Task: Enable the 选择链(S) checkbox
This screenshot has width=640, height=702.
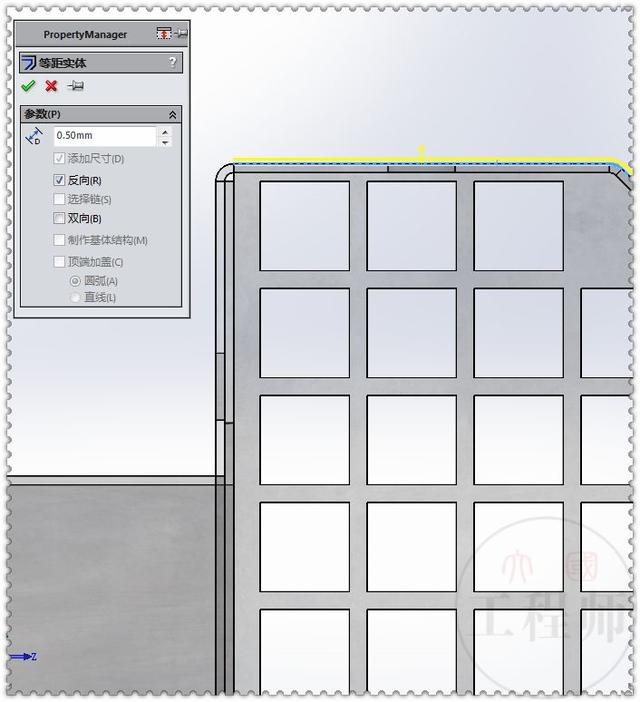Action: [x=59, y=199]
